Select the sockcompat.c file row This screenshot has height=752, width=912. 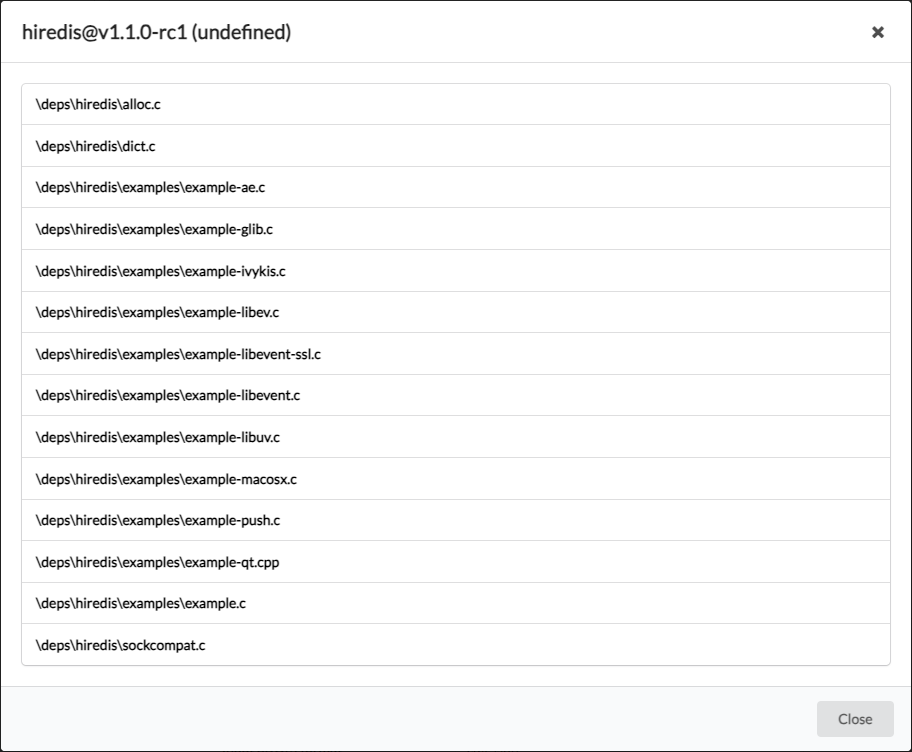click(x=120, y=646)
